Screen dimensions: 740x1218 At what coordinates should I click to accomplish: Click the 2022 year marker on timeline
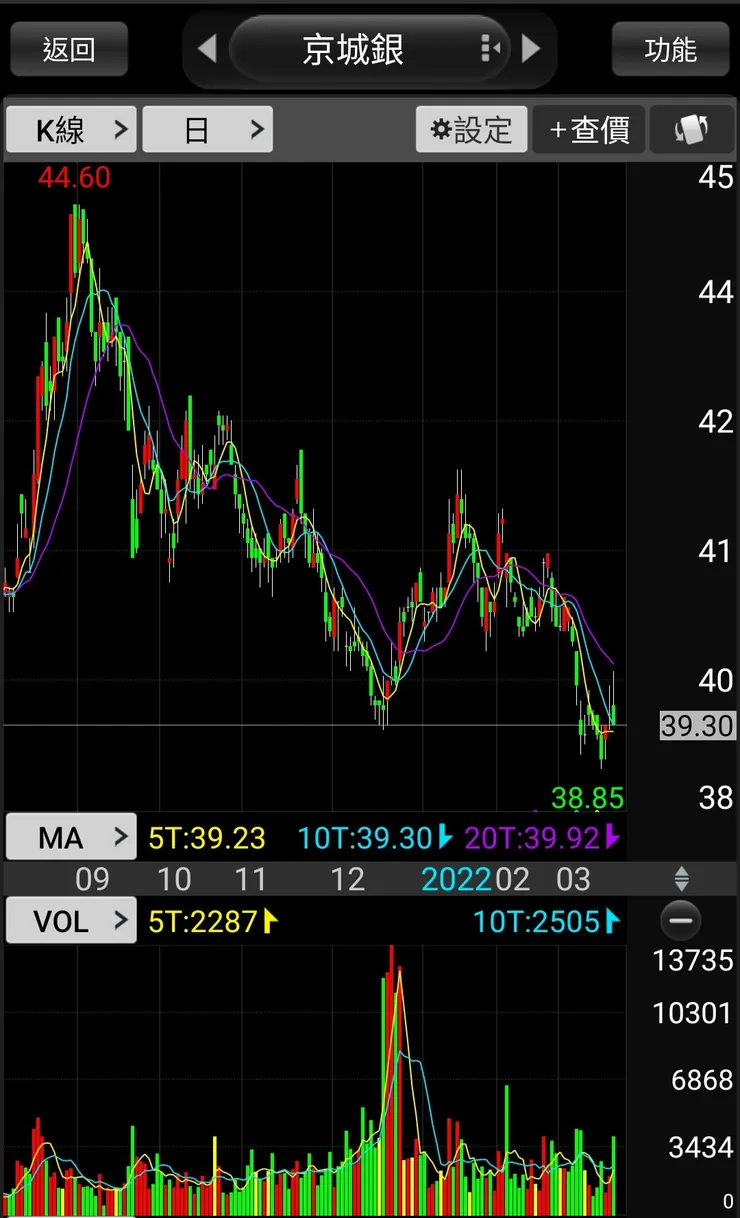(456, 879)
